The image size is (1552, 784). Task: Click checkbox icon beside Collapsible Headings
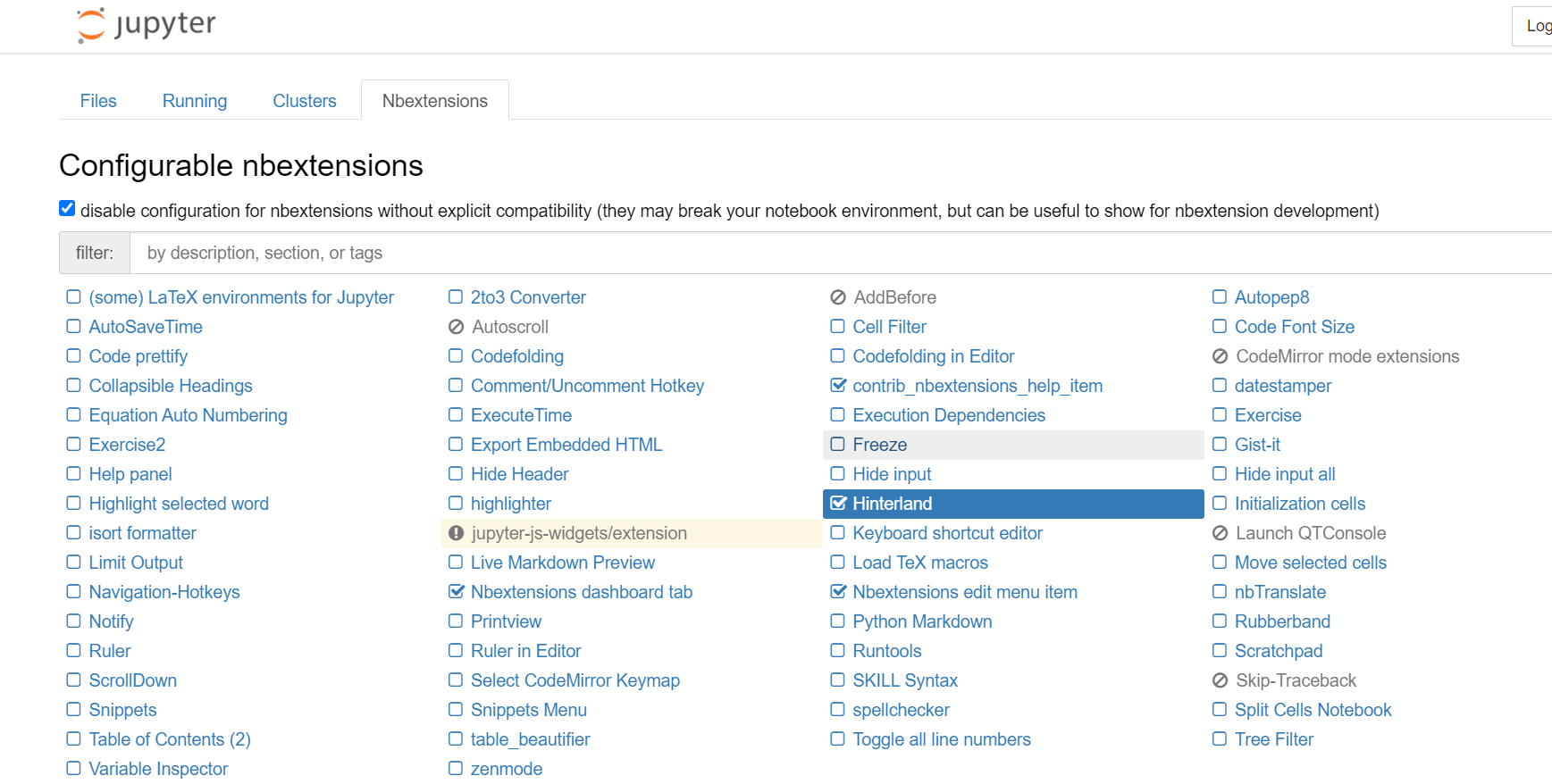[73, 385]
